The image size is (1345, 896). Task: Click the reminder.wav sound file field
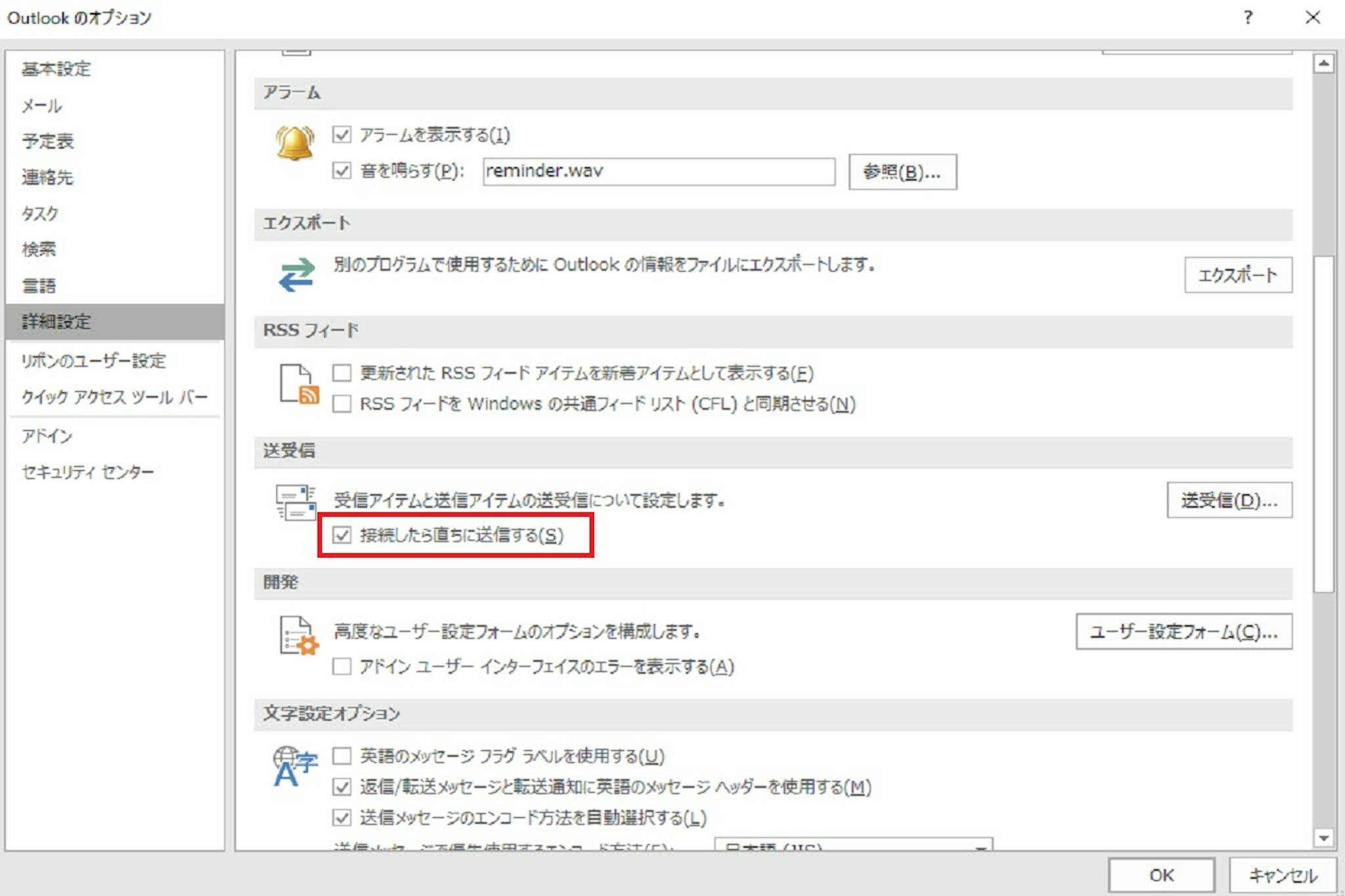658,172
